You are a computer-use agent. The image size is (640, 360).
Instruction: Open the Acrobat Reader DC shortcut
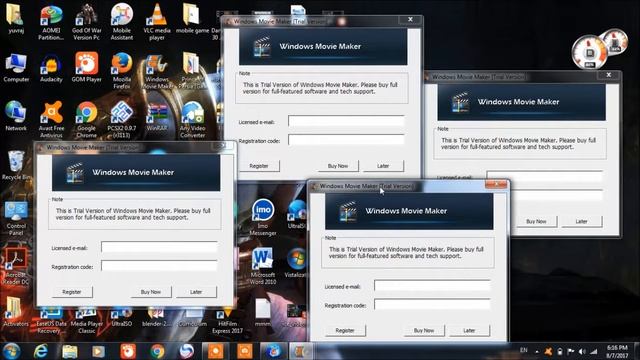tap(16, 266)
